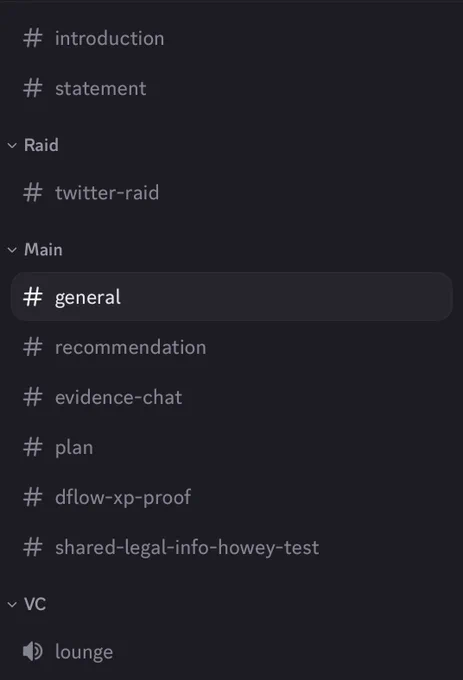The width and height of the screenshot is (463, 680).
Task: Click the hash icon beside general
Action: tap(33, 297)
